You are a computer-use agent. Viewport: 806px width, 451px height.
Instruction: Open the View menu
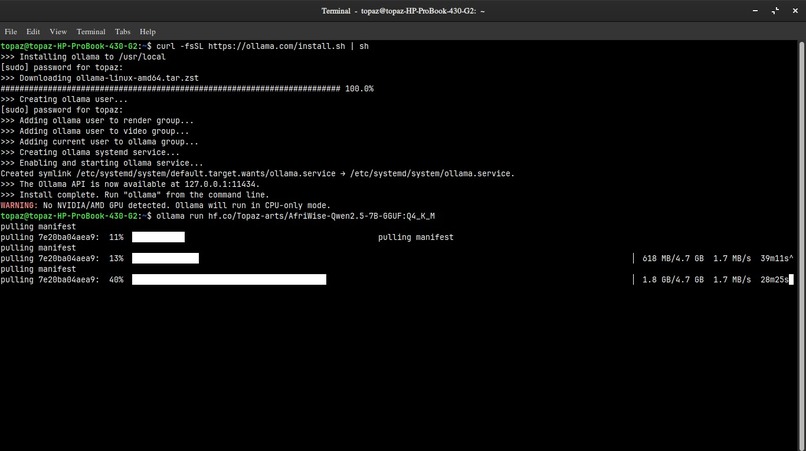[x=58, y=31]
